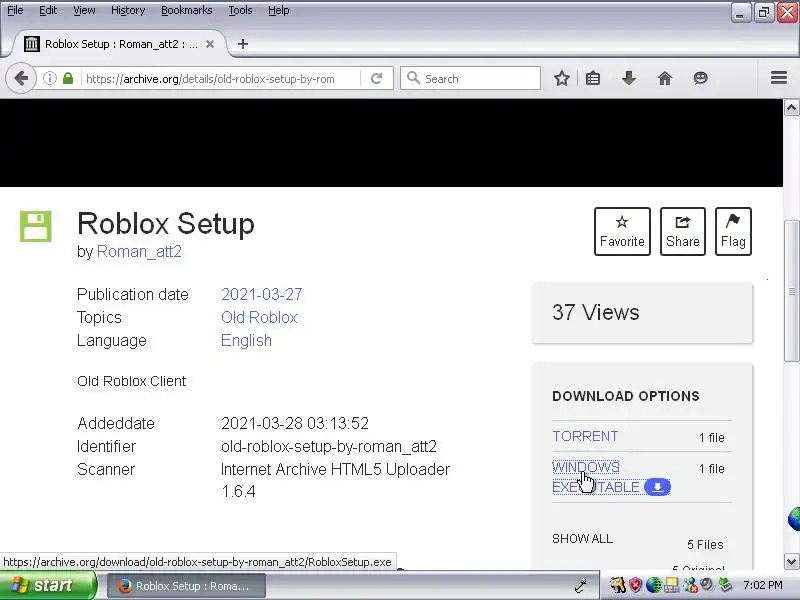Select the Roblox Setup browser tab
800x600 pixels.
[120, 44]
